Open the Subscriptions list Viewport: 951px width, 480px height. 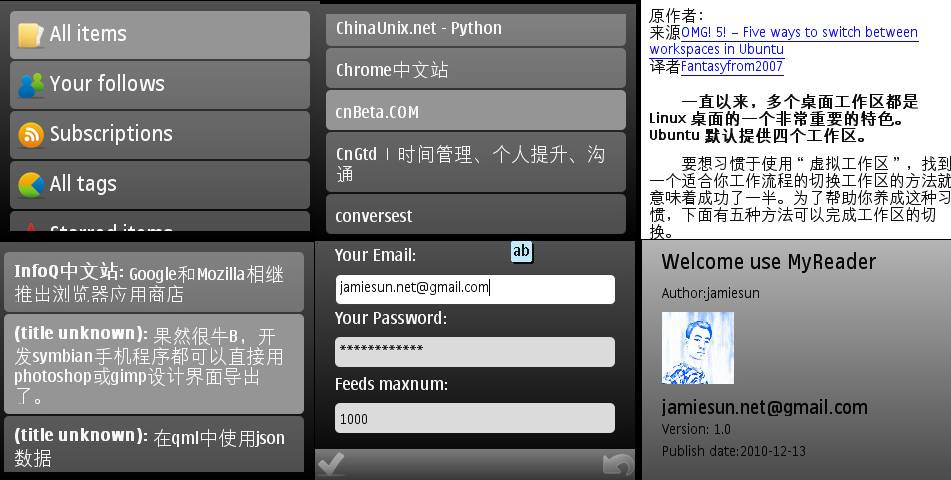tap(160, 135)
